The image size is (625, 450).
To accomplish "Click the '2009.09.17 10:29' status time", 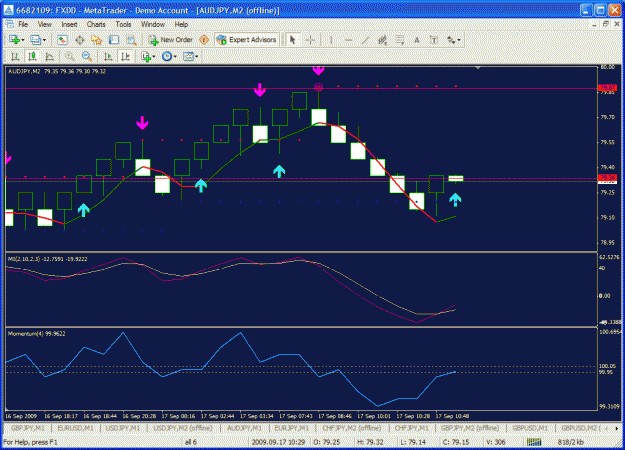I will pyautogui.click(x=278, y=442).
